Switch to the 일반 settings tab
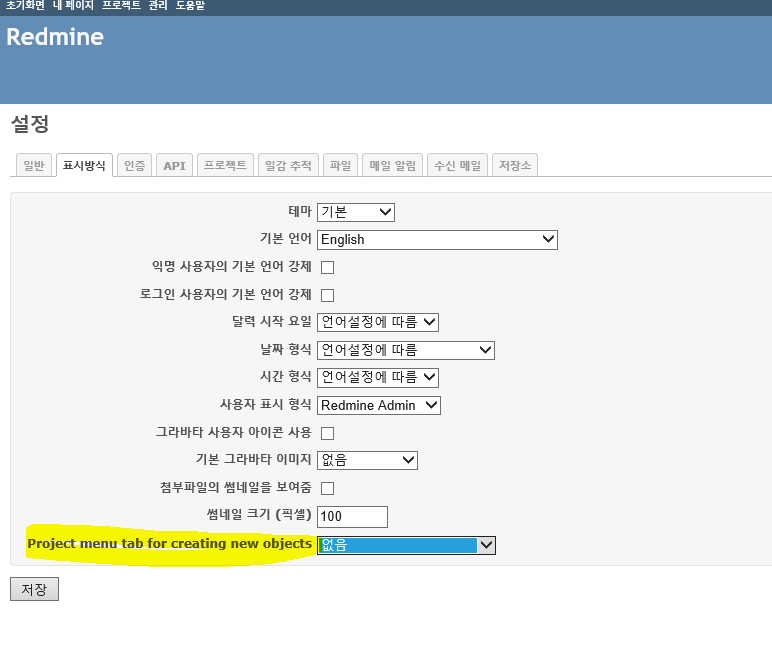 tap(33, 166)
